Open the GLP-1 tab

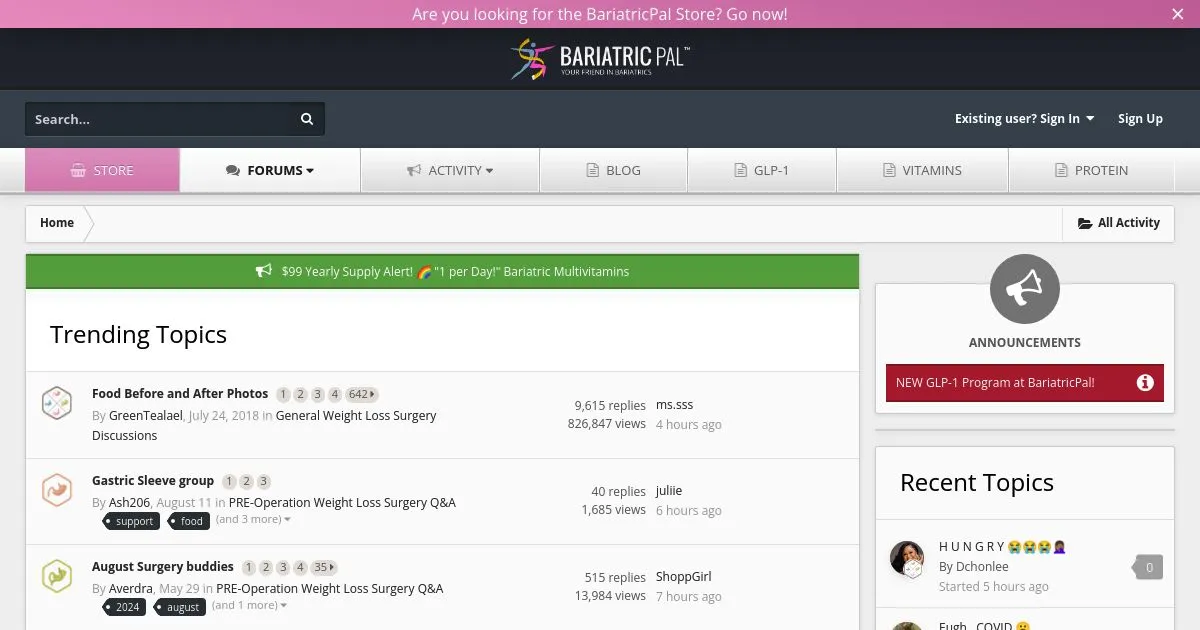pos(762,170)
